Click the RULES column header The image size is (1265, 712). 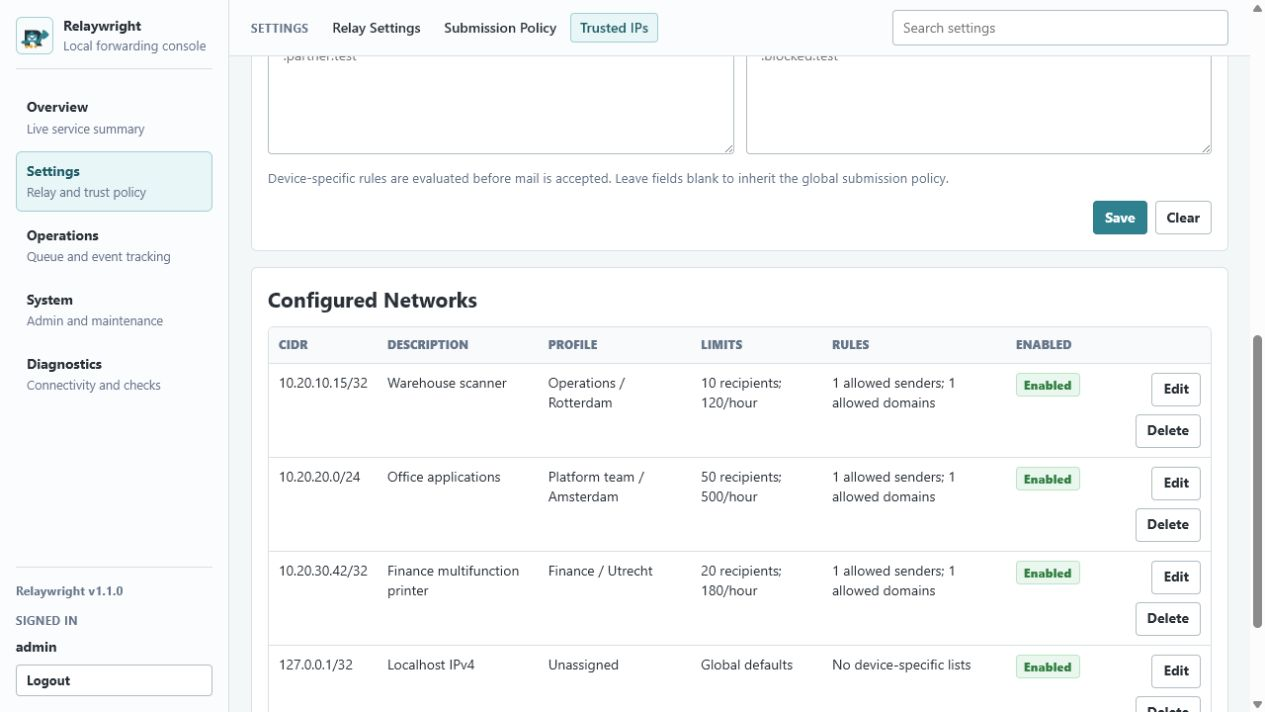[x=850, y=345]
